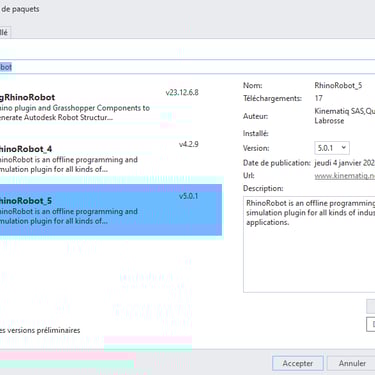Click the package search field

click(187, 67)
